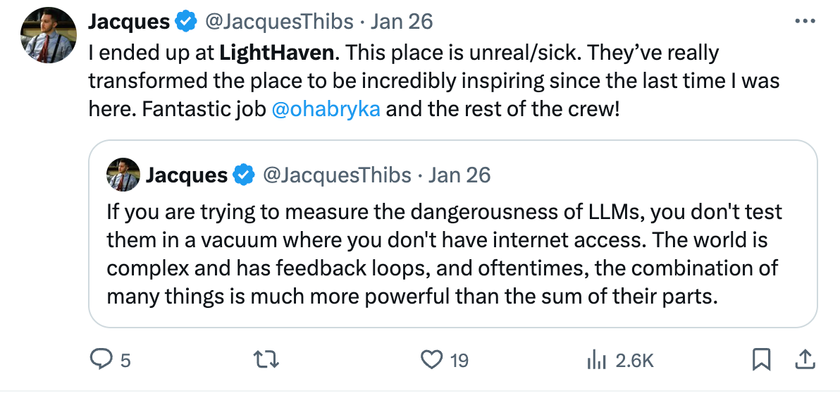Click the bold Jacques display name

[129, 22]
